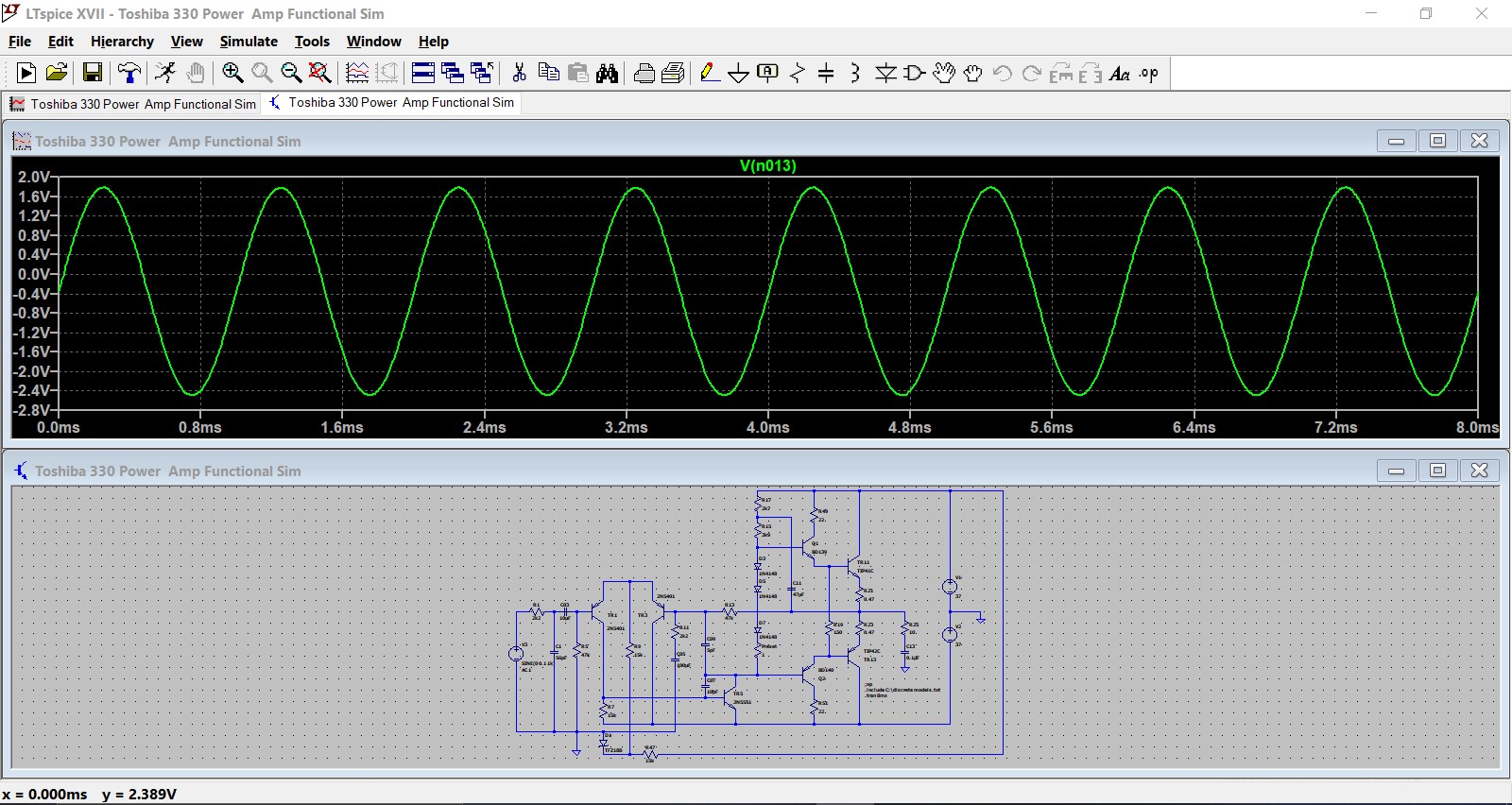The height and width of the screenshot is (805, 1512).
Task: Click the 2.0V vertical axis label
Action: pos(34,177)
